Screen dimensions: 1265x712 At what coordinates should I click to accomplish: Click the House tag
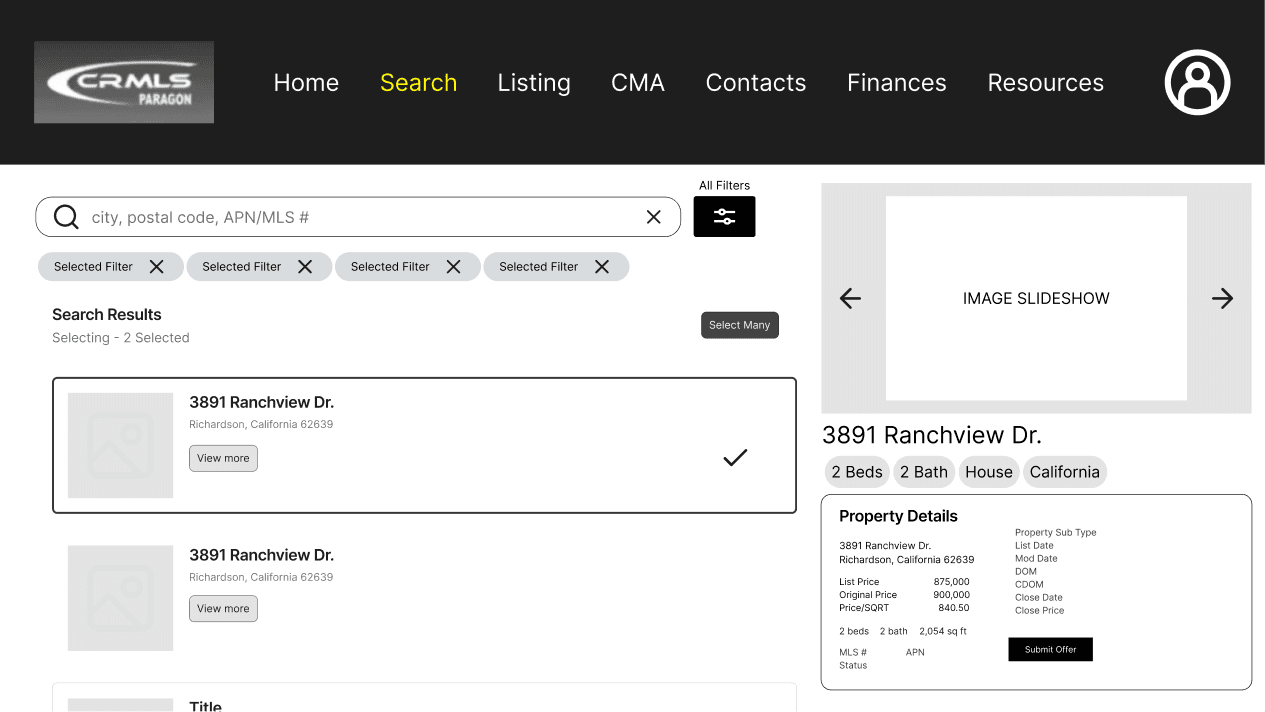coord(989,472)
